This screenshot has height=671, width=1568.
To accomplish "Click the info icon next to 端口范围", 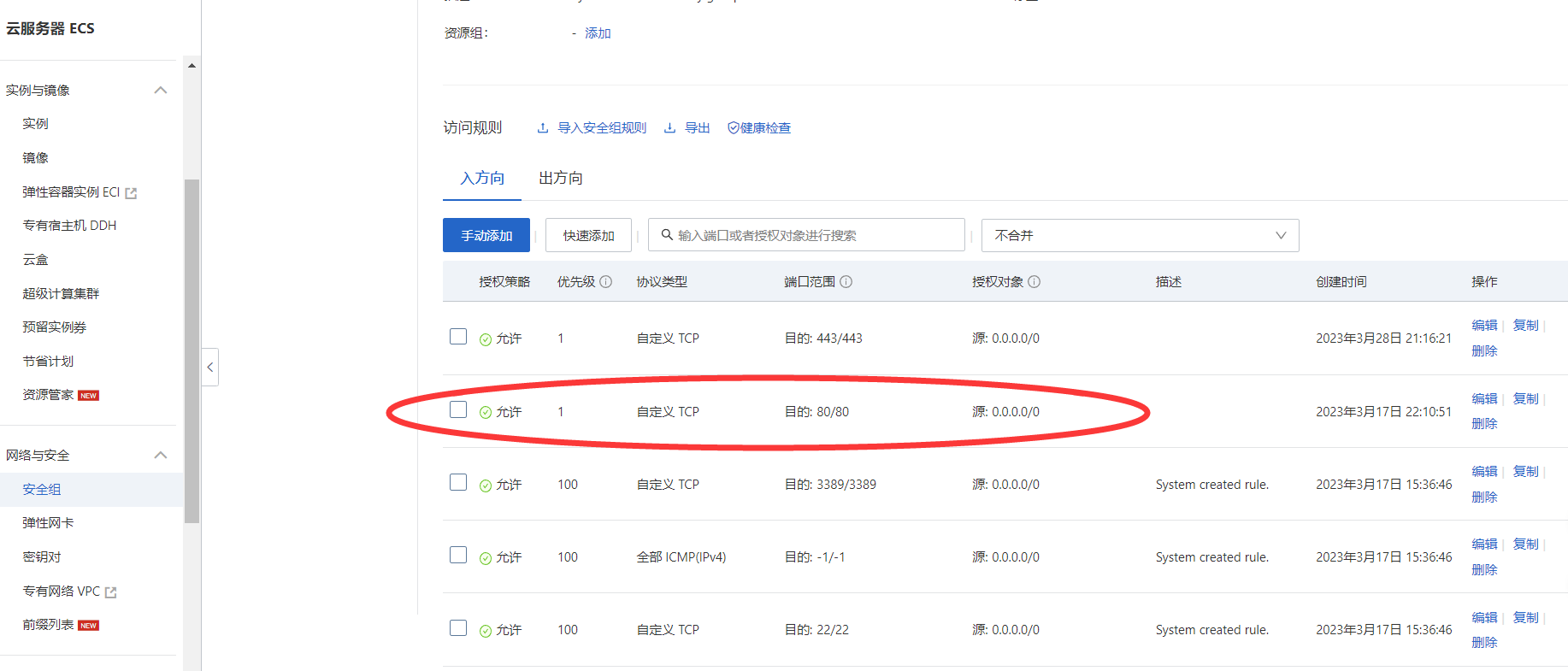I will coord(846,282).
